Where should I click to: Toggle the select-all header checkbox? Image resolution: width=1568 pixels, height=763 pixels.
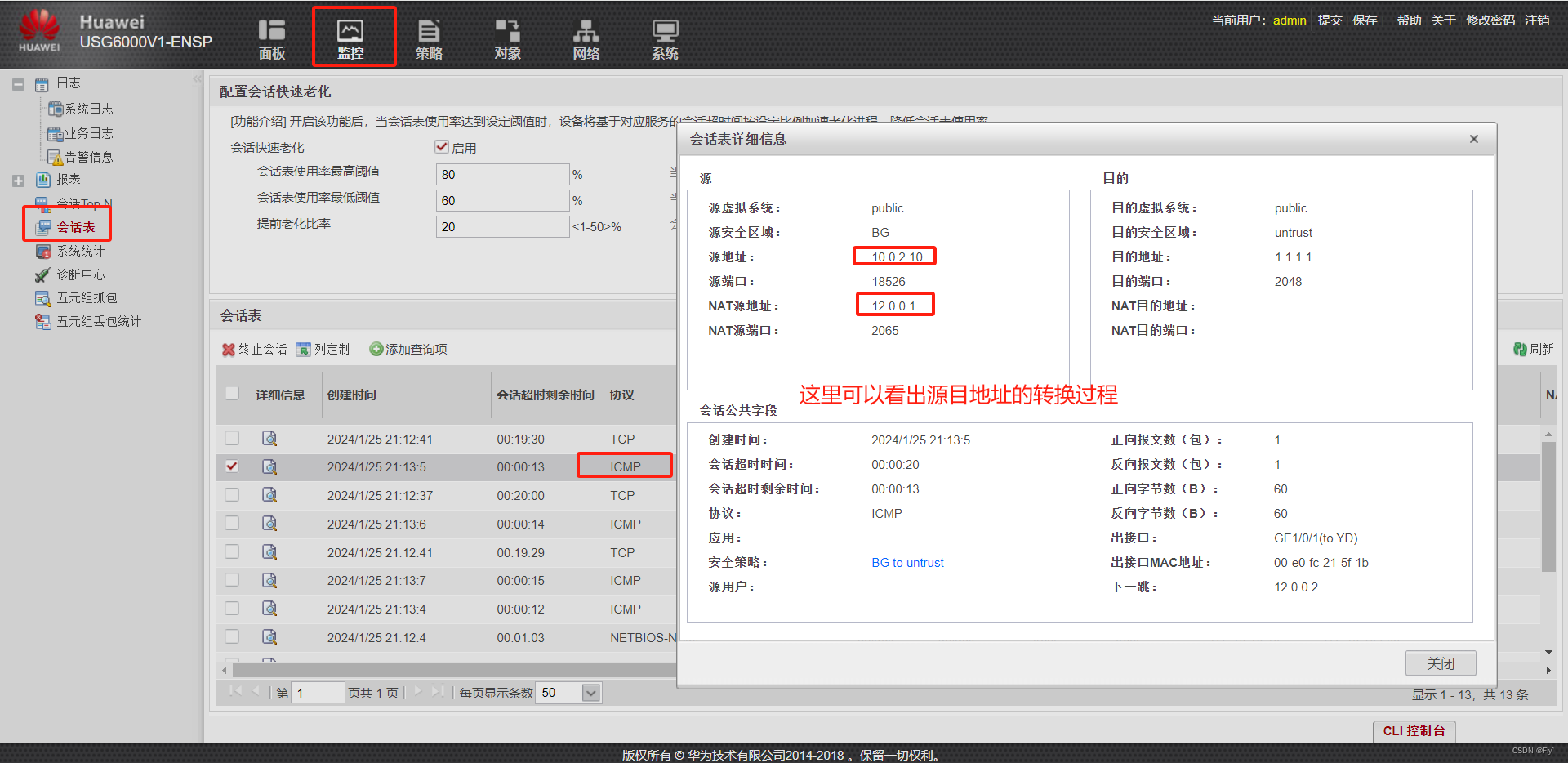coord(232,393)
